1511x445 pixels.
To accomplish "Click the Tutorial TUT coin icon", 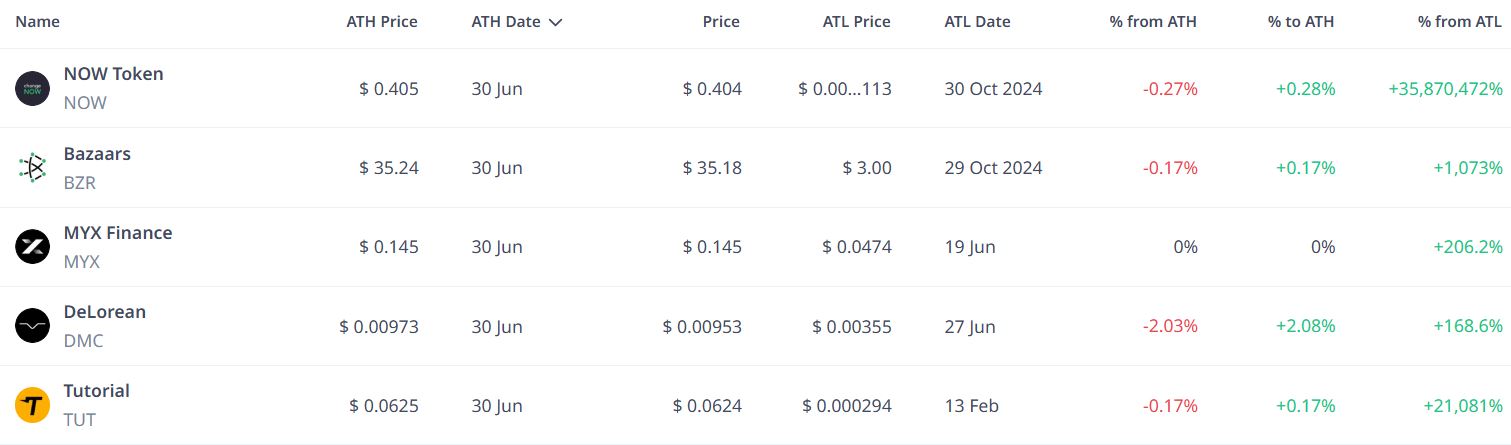I will pyautogui.click(x=32, y=405).
